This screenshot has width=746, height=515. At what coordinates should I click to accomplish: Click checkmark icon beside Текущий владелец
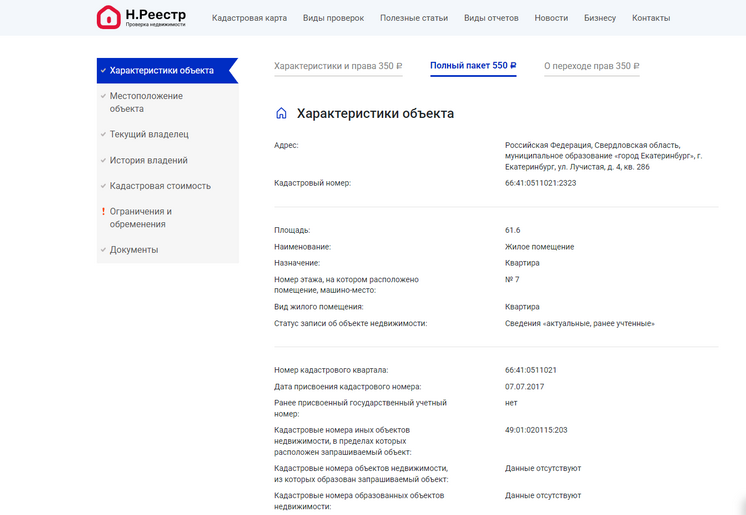pyautogui.click(x=103, y=134)
